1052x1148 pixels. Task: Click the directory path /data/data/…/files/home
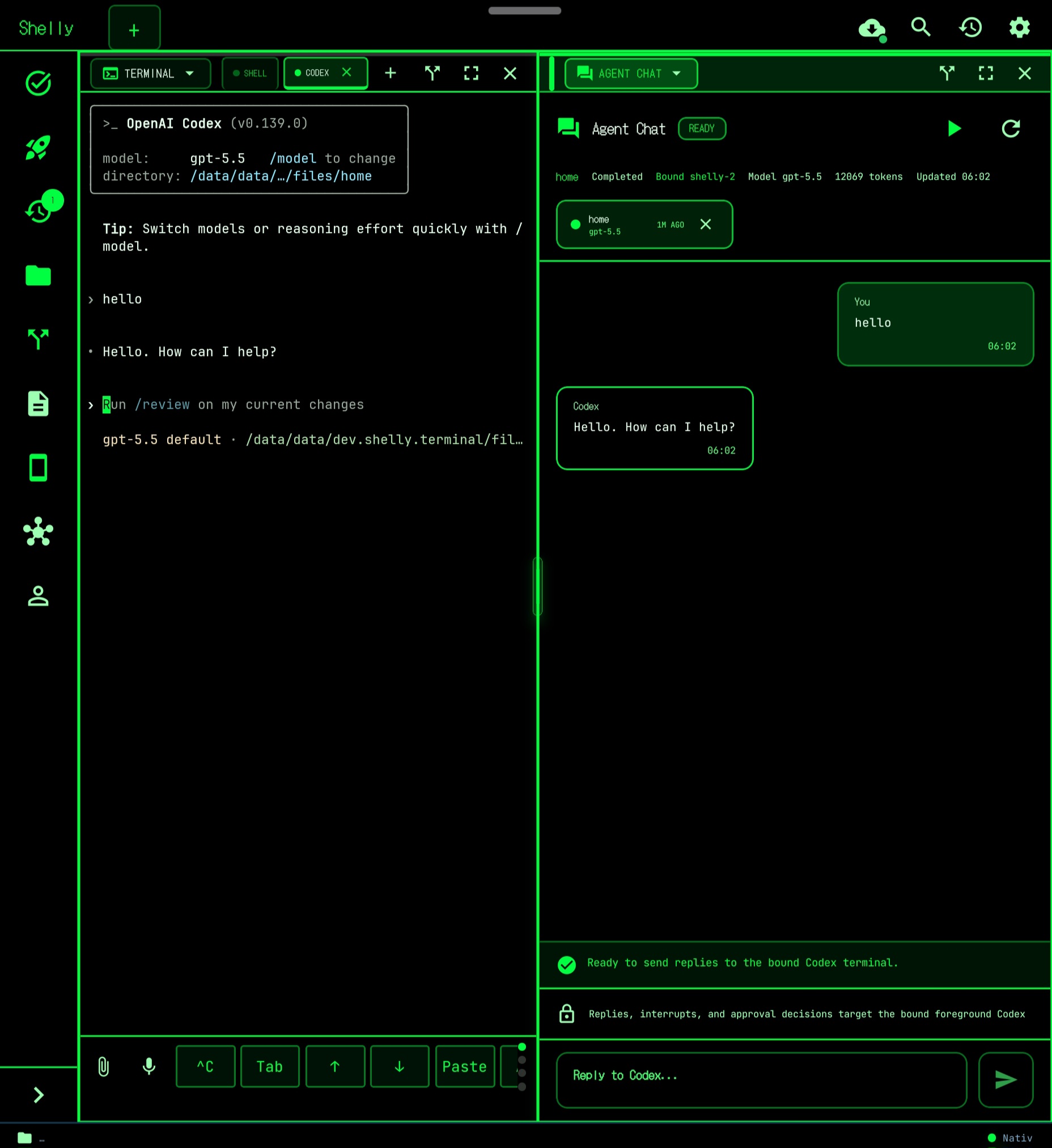tap(281, 176)
